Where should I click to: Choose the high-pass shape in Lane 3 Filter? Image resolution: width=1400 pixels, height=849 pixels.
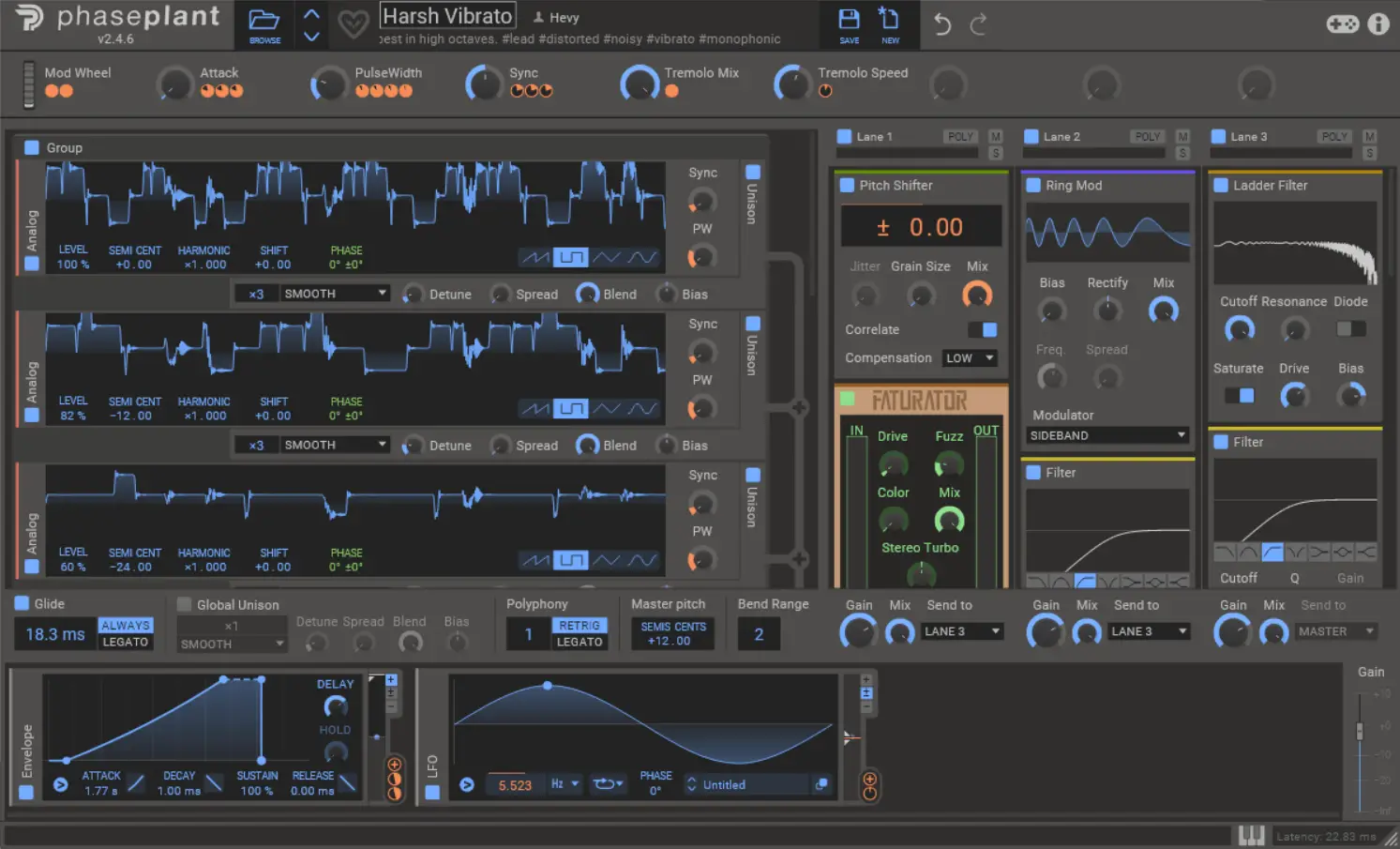(1272, 552)
